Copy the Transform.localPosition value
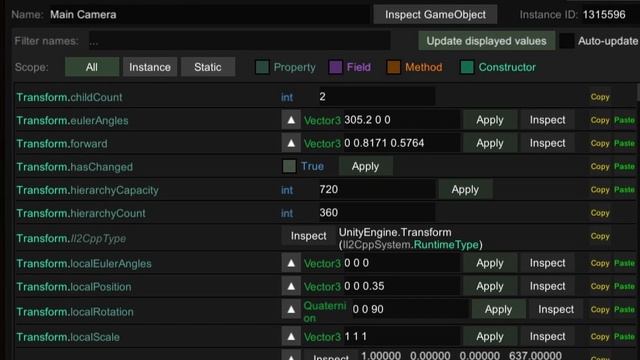Screen dimensions: 640x360 point(600,287)
